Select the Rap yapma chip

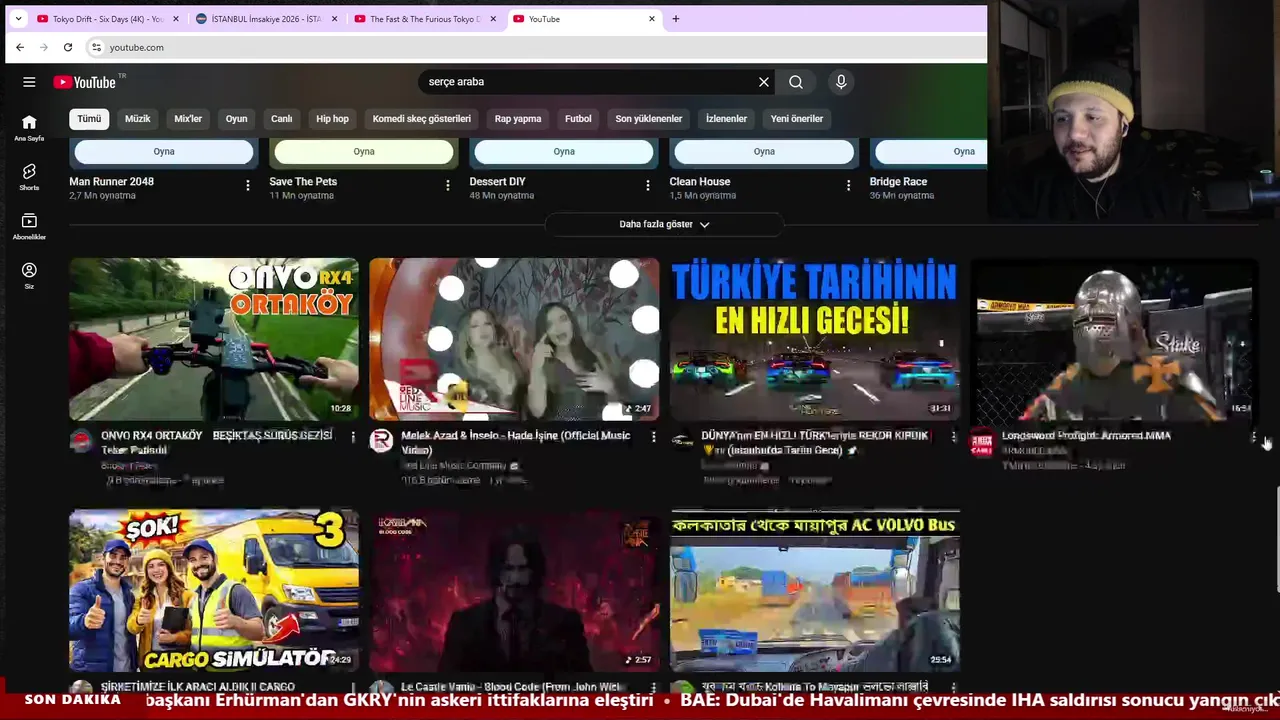coord(518,119)
